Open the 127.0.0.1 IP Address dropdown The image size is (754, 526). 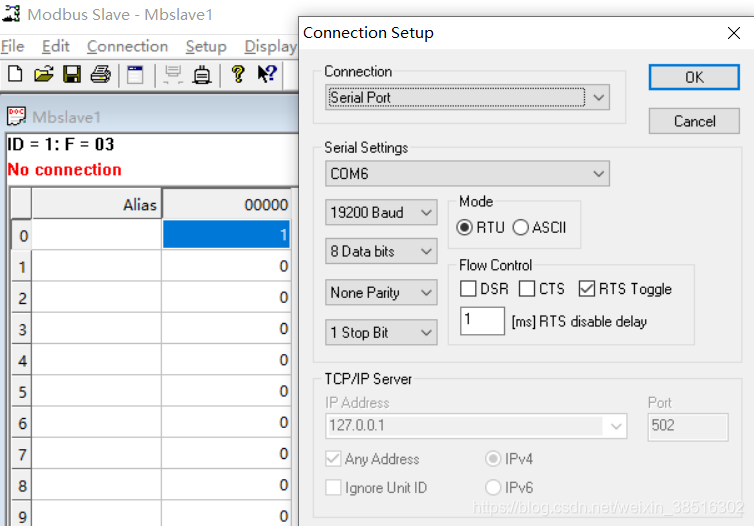coord(476,426)
